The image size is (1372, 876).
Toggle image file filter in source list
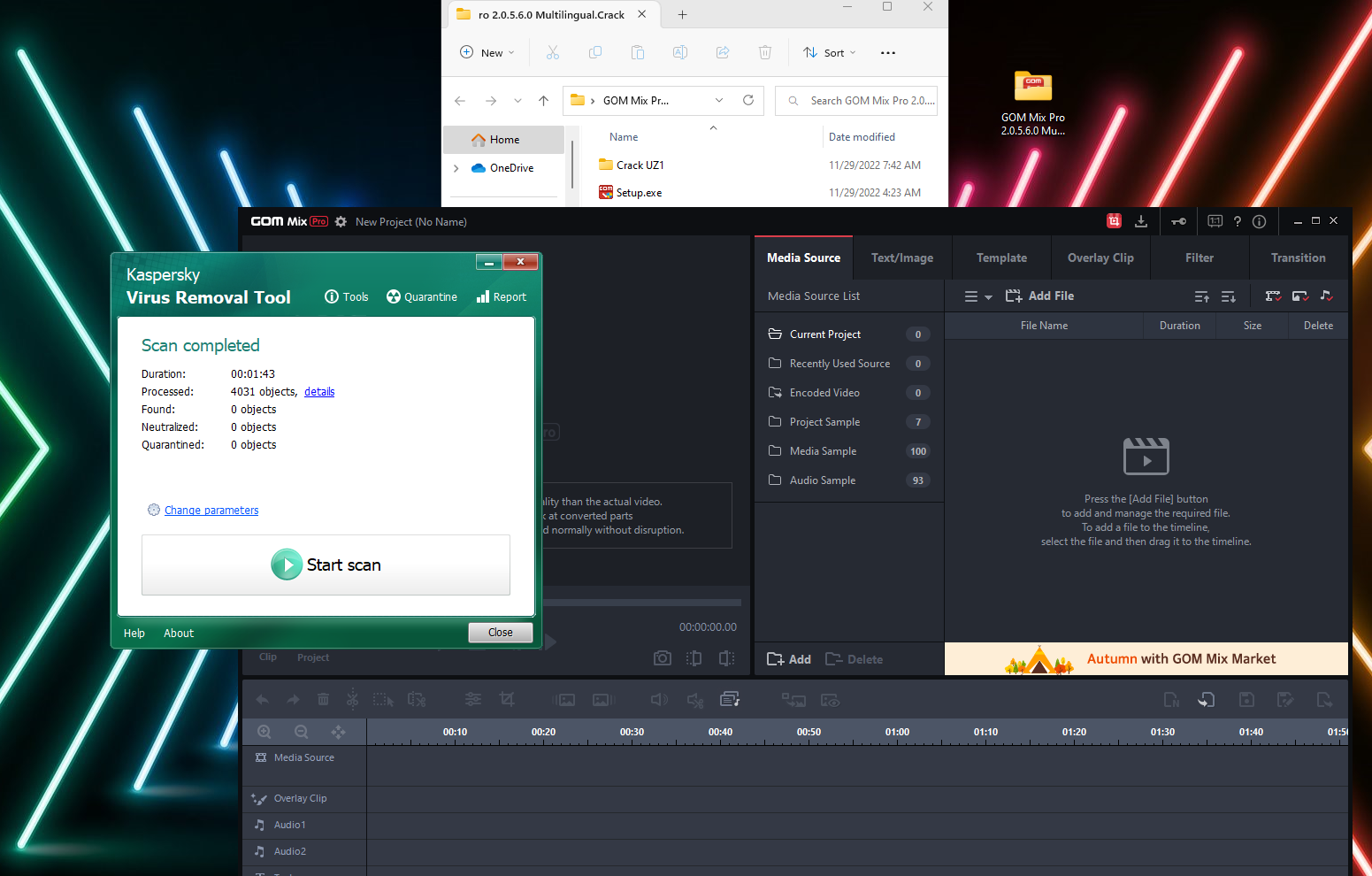[x=1299, y=296]
